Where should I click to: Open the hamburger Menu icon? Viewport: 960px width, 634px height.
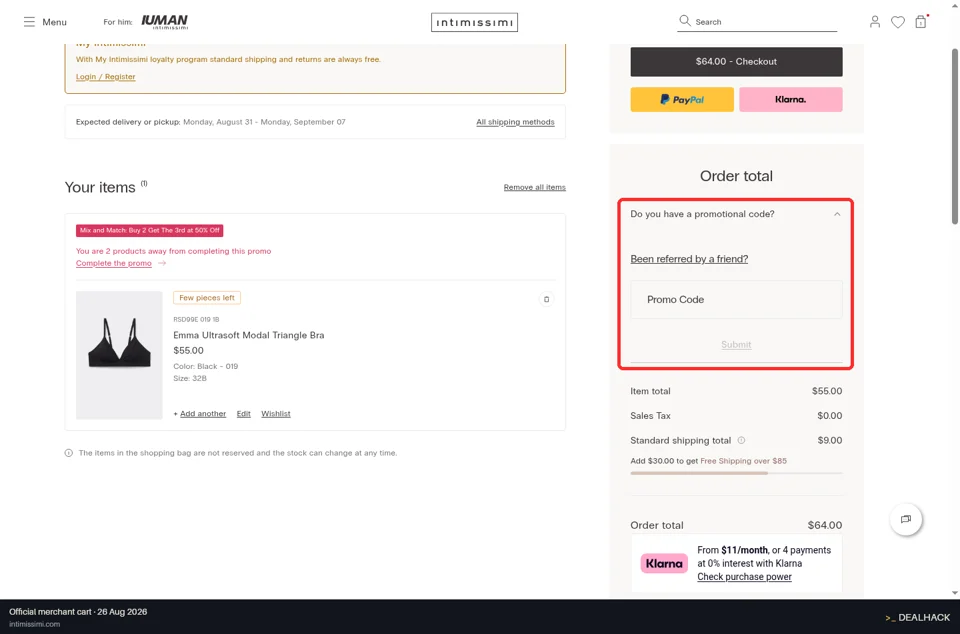coord(29,22)
